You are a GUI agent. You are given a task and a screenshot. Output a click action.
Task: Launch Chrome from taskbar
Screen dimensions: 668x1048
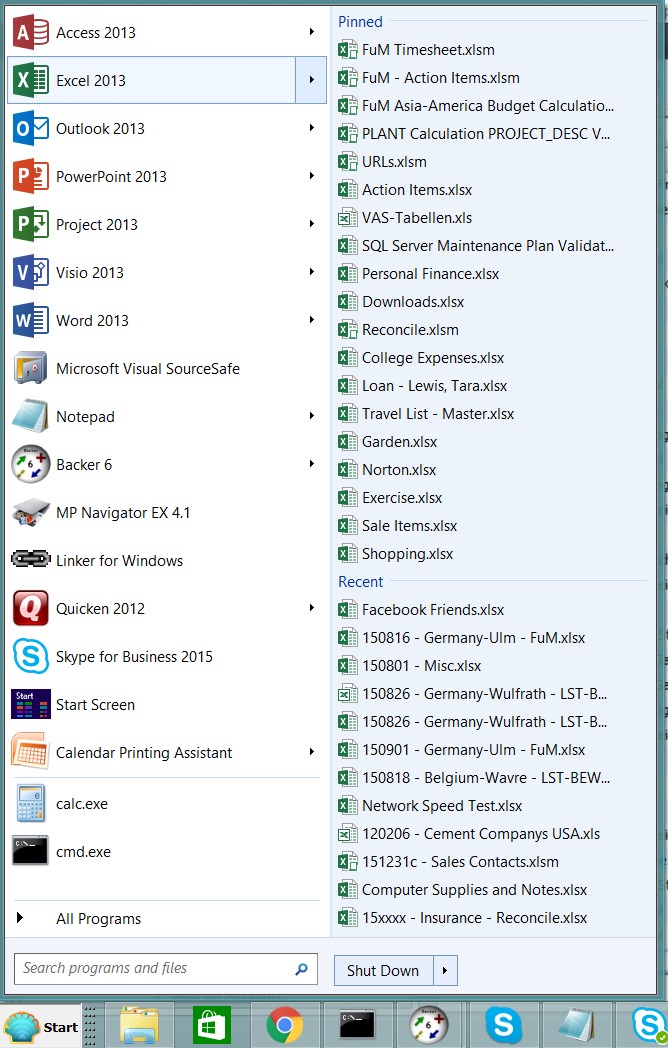(284, 1026)
